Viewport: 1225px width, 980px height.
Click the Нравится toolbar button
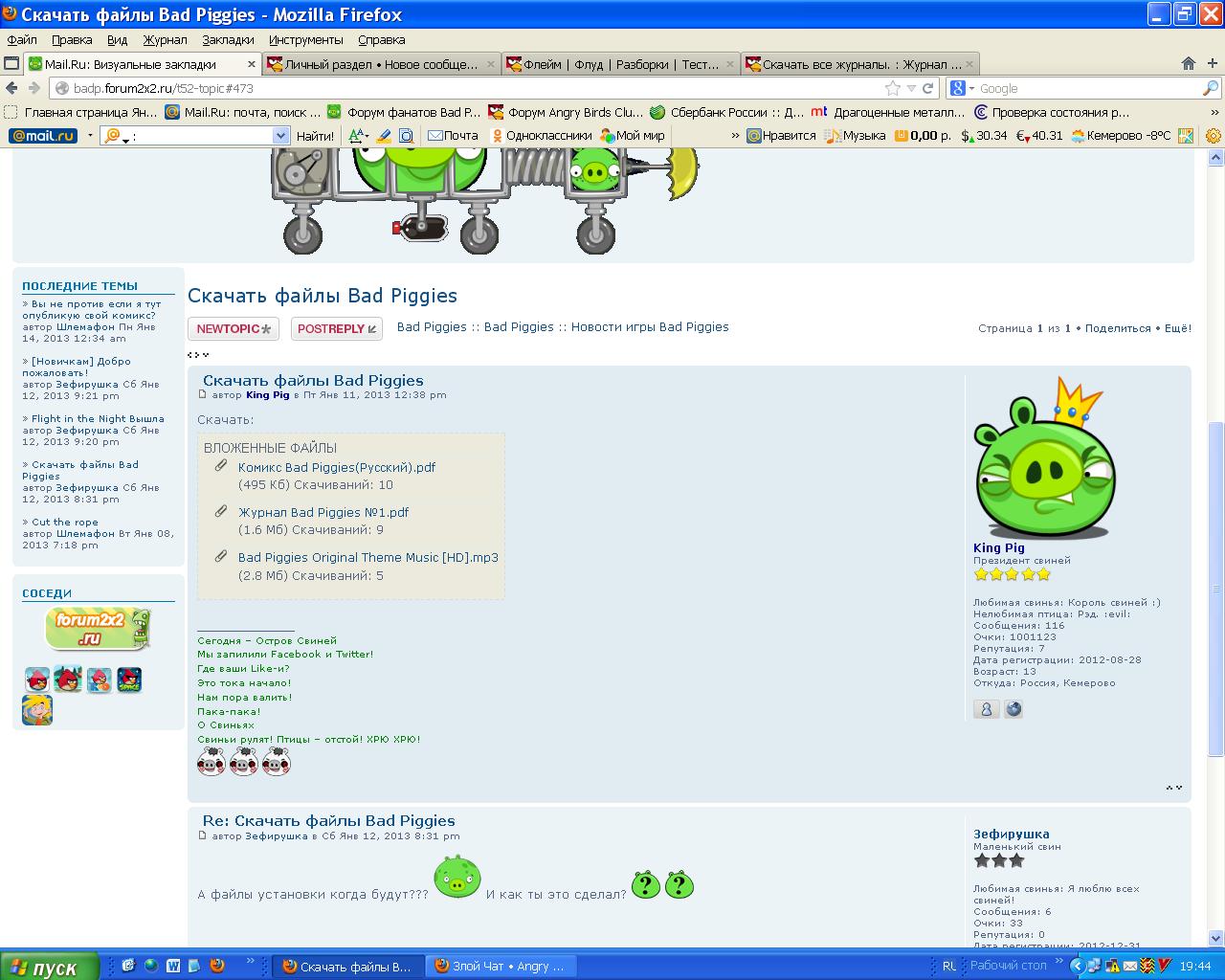782,136
